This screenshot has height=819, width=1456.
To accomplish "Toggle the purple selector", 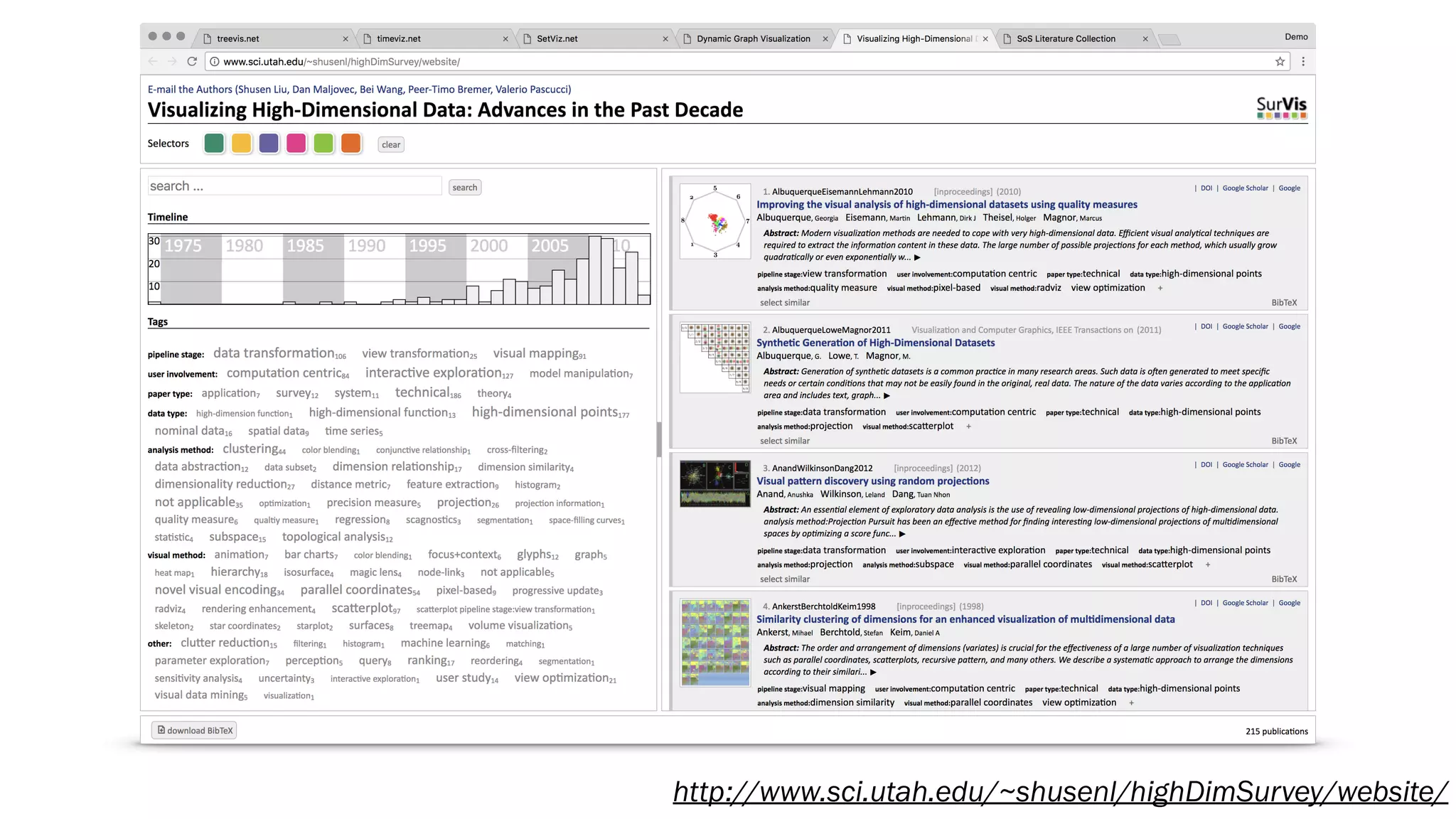I will pos(269,144).
